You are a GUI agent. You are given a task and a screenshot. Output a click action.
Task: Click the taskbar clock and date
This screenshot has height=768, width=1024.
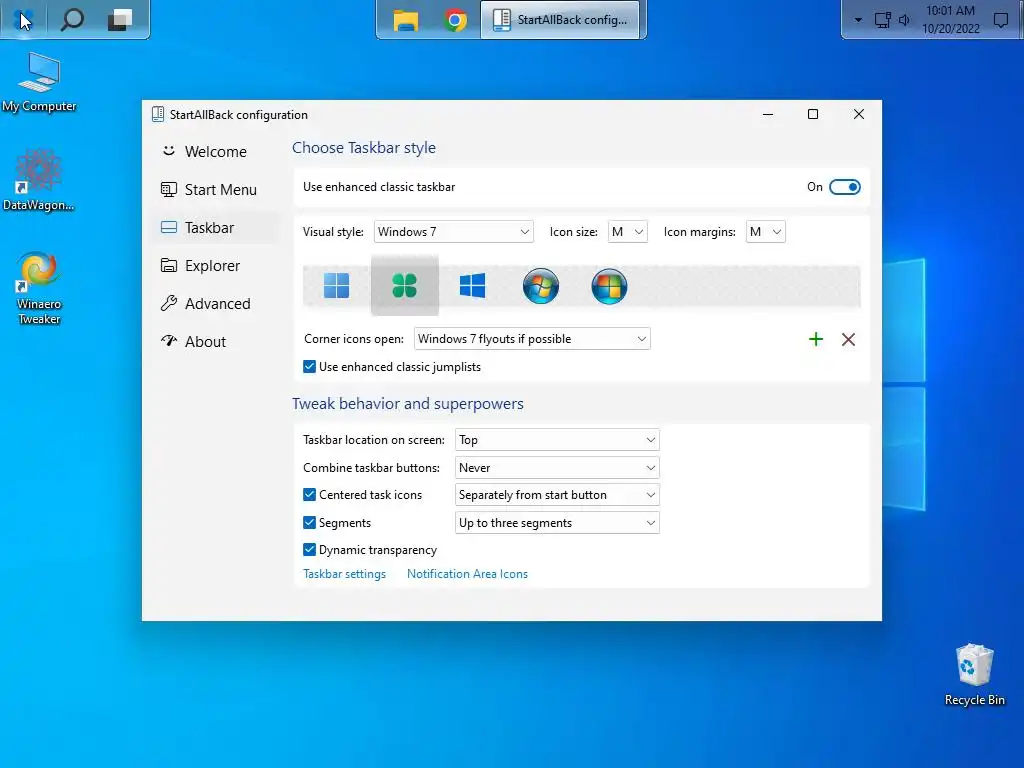pyautogui.click(x=950, y=20)
